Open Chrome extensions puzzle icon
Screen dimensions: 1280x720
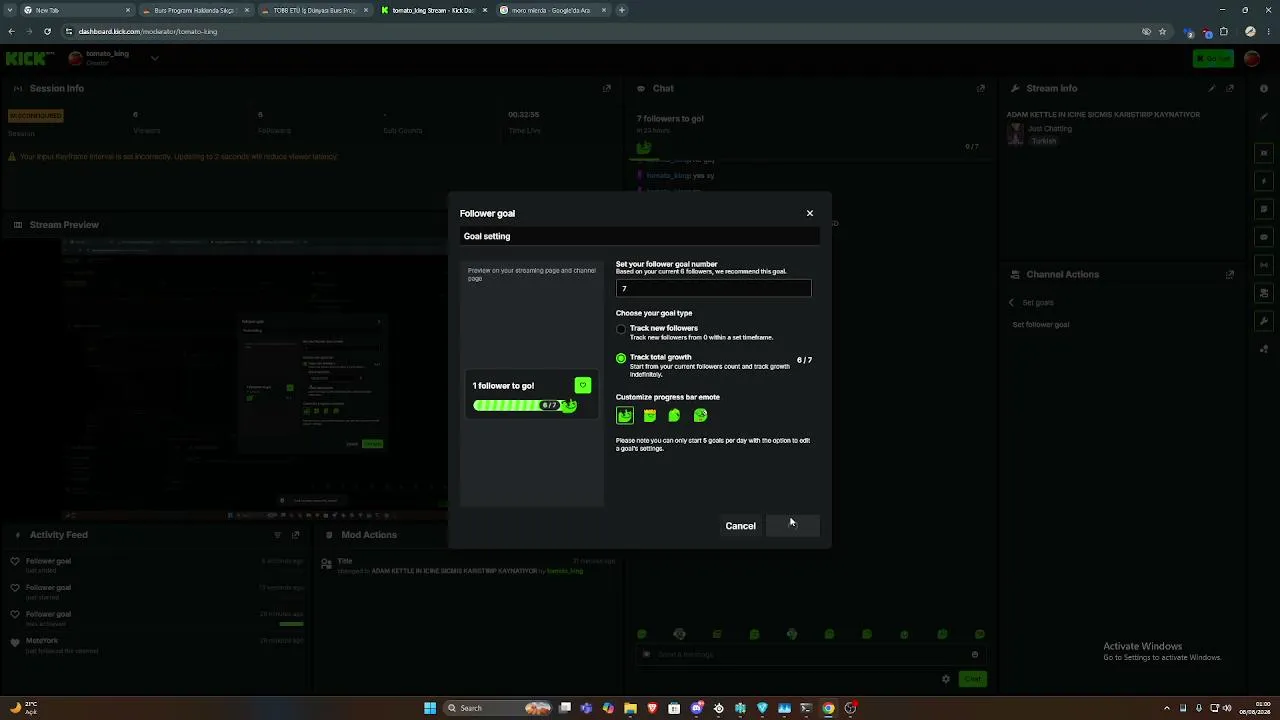pos(1223,31)
